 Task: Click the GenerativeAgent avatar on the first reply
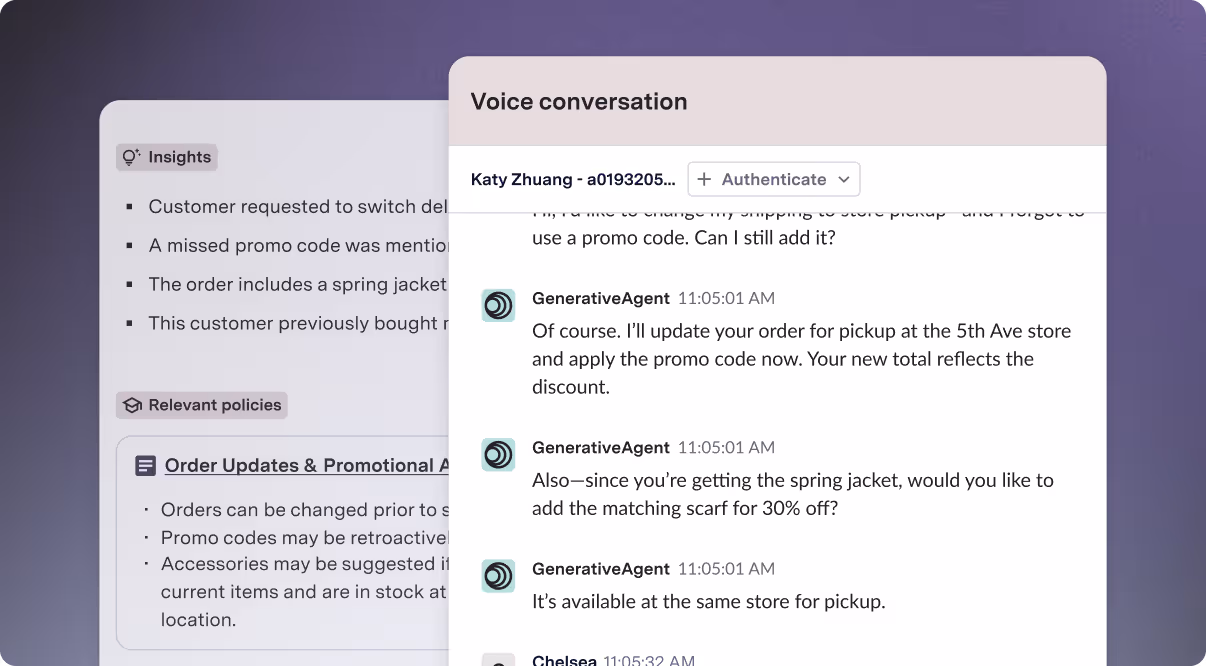[498, 305]
